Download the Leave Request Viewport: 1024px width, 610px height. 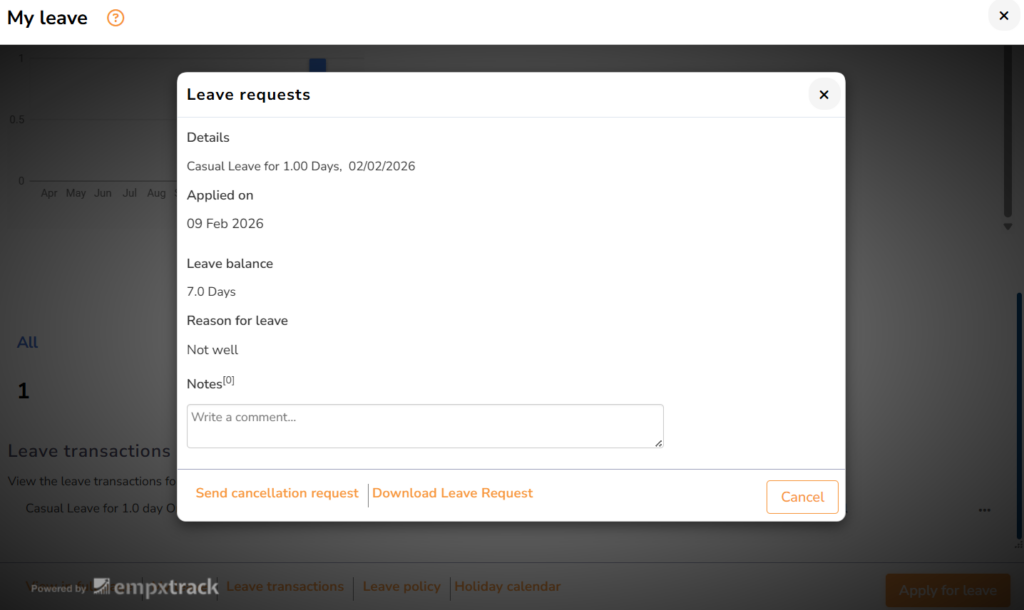(x=452, y=493)
